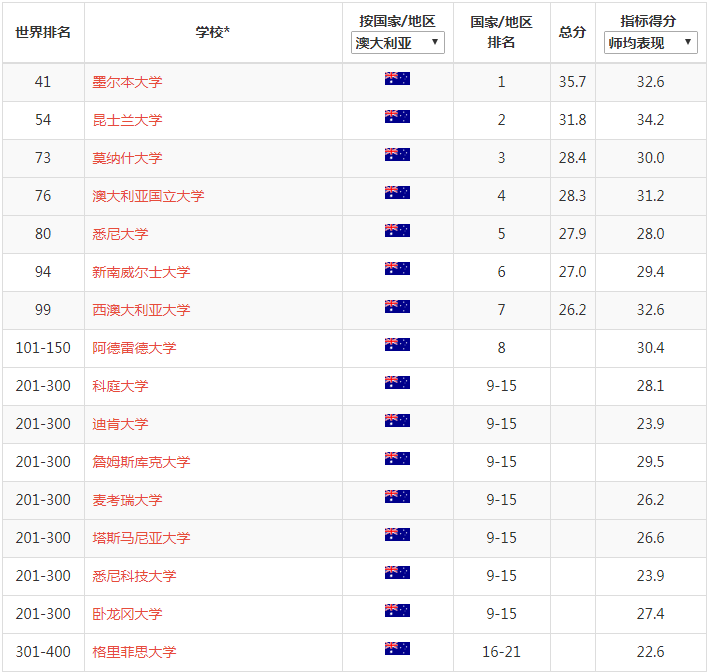The height and width of the screenshot is (672, 710).
Task: Open the 澳大利亚国立大学 link
Action: (148, 196)
